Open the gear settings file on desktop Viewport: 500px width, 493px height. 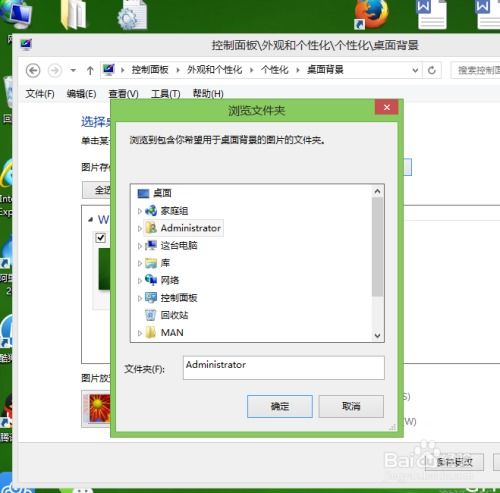point(132,14)
